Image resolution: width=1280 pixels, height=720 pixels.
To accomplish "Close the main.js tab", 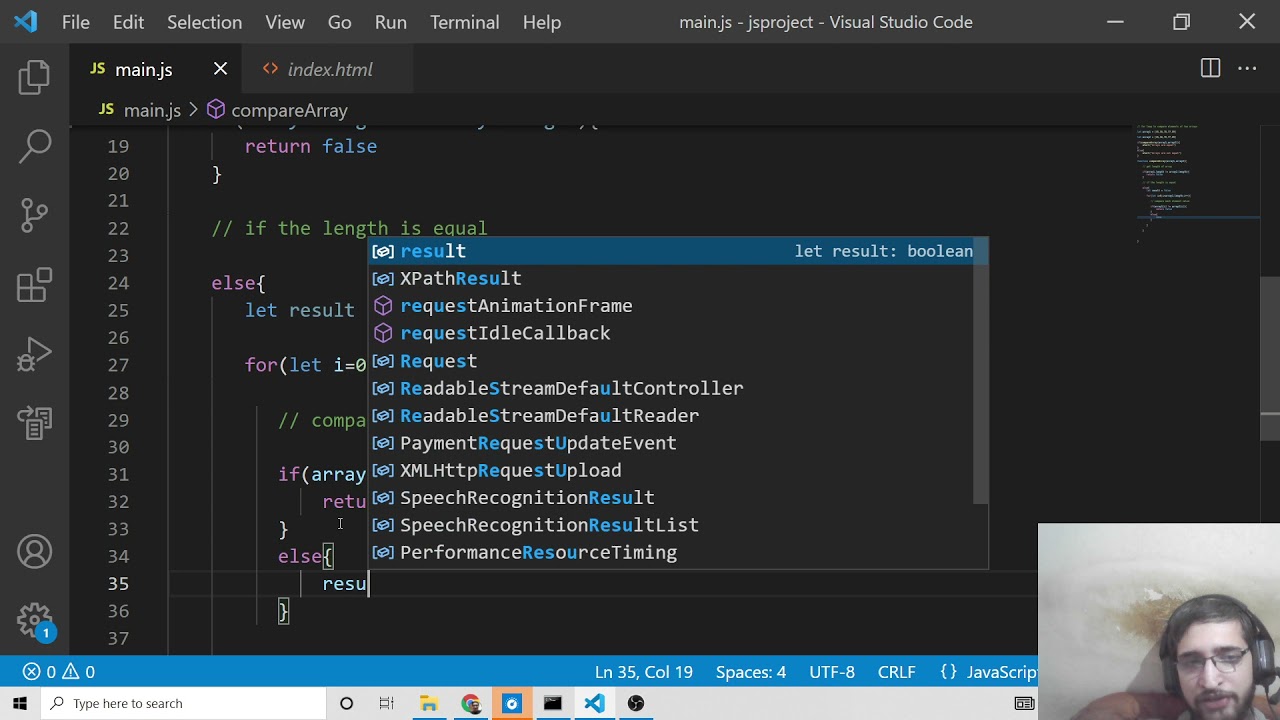I will [220, 69].
